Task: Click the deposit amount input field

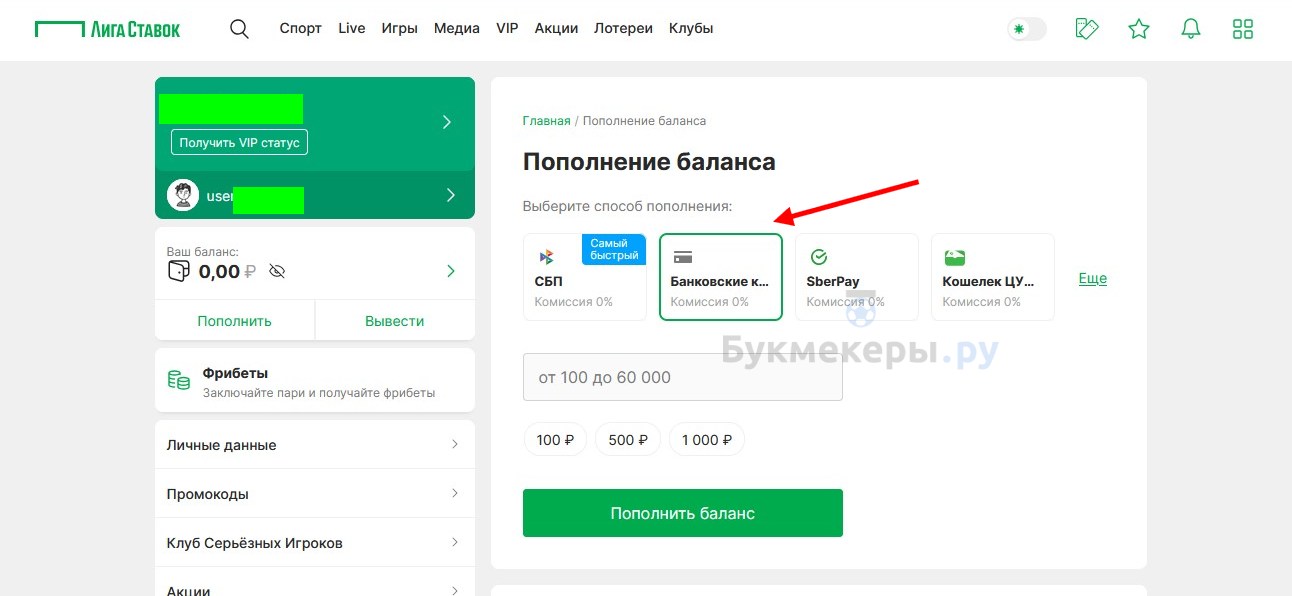Action: 683,377
